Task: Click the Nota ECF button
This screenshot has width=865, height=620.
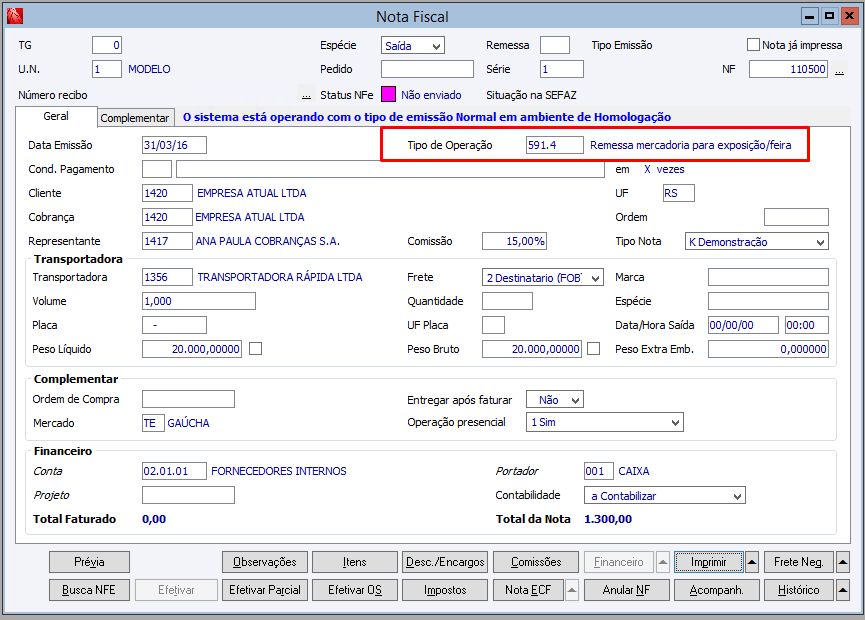Action: [528, 590]
